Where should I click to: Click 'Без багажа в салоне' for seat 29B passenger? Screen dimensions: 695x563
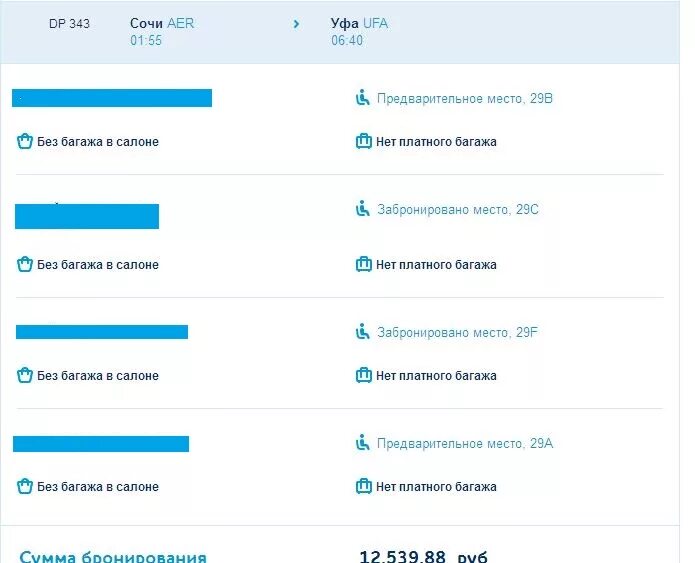pos(98,142)
